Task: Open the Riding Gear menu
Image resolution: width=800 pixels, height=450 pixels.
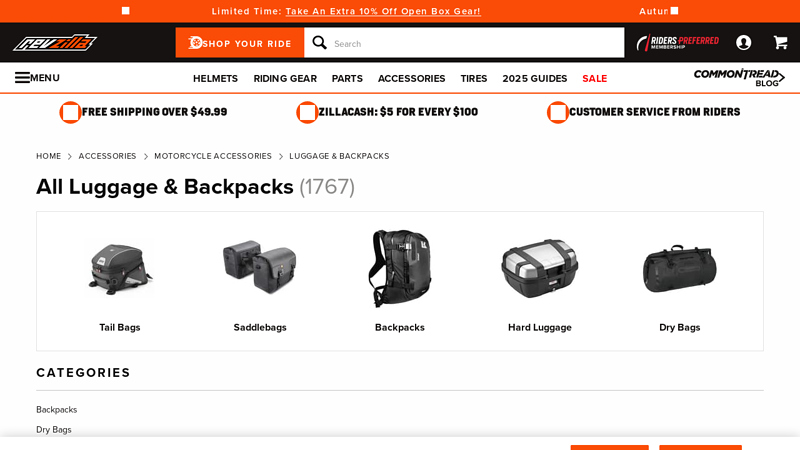Action: (285, 79)
